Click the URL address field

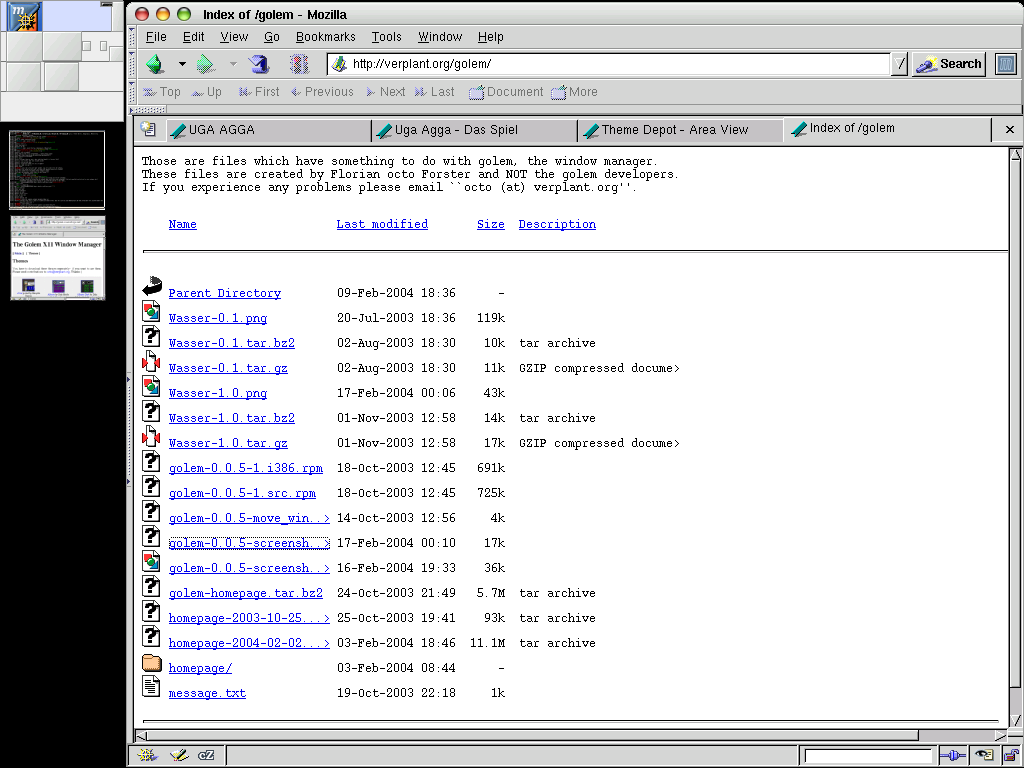click(615, 64)
